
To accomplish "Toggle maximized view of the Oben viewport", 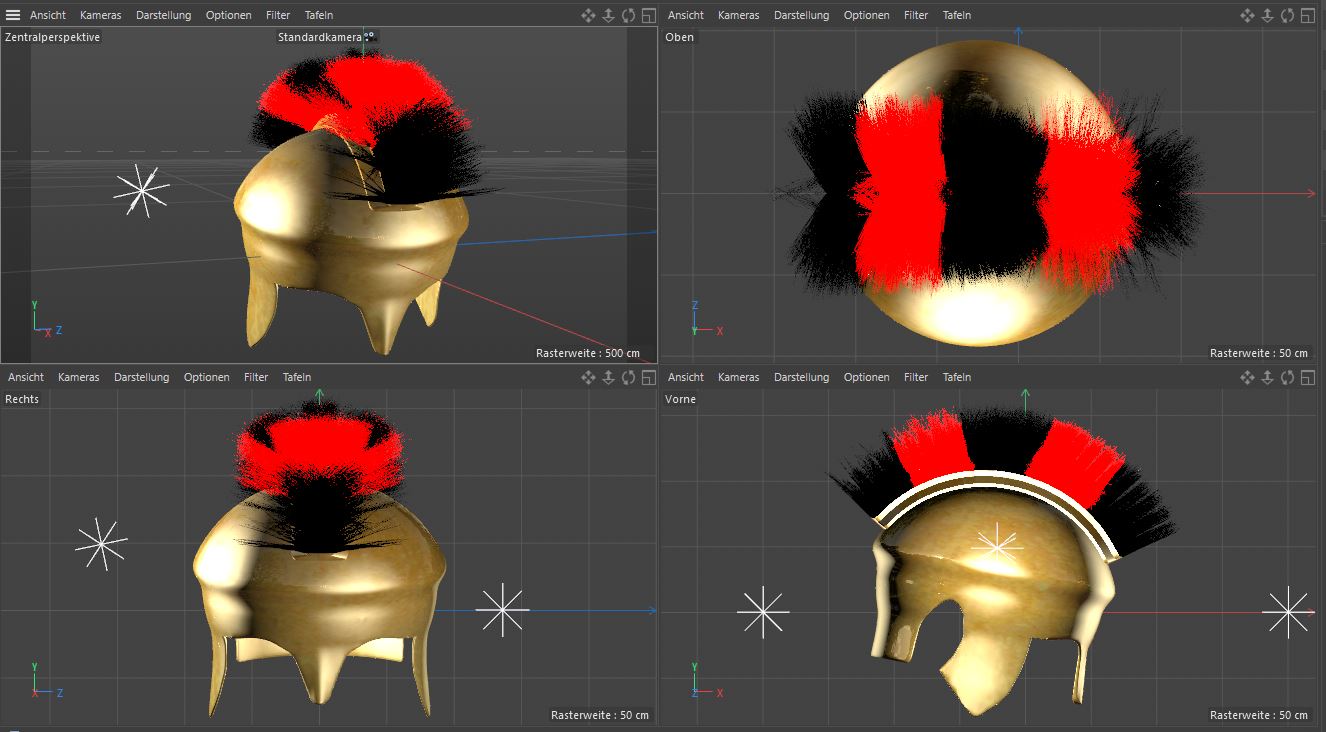I will coord(1307,15).
